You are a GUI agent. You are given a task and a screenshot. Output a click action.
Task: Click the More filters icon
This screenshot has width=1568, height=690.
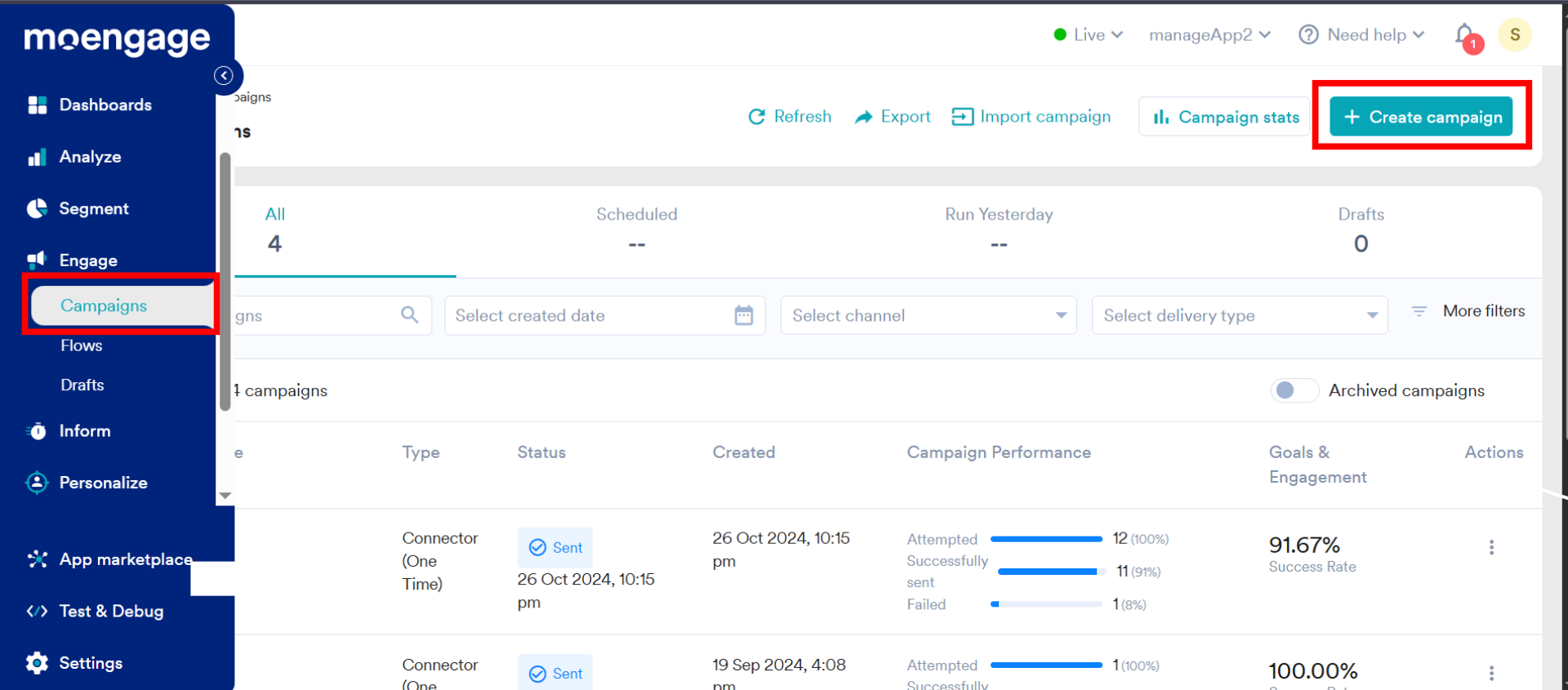point(1419,311)
